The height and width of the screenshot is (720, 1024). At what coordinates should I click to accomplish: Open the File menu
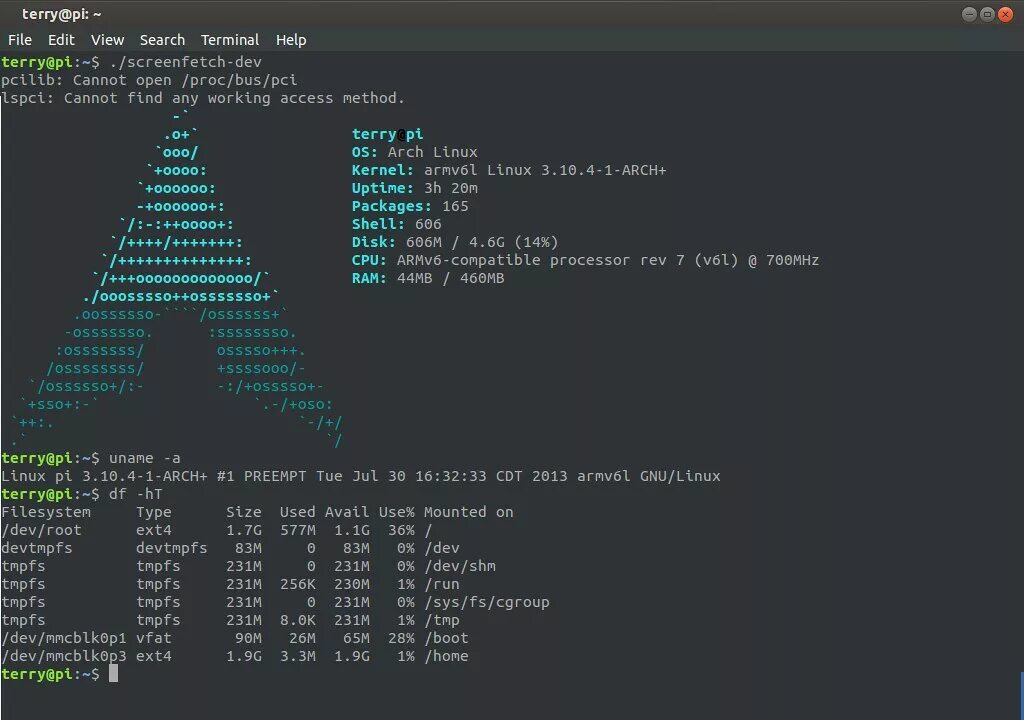tap(20, 40)
